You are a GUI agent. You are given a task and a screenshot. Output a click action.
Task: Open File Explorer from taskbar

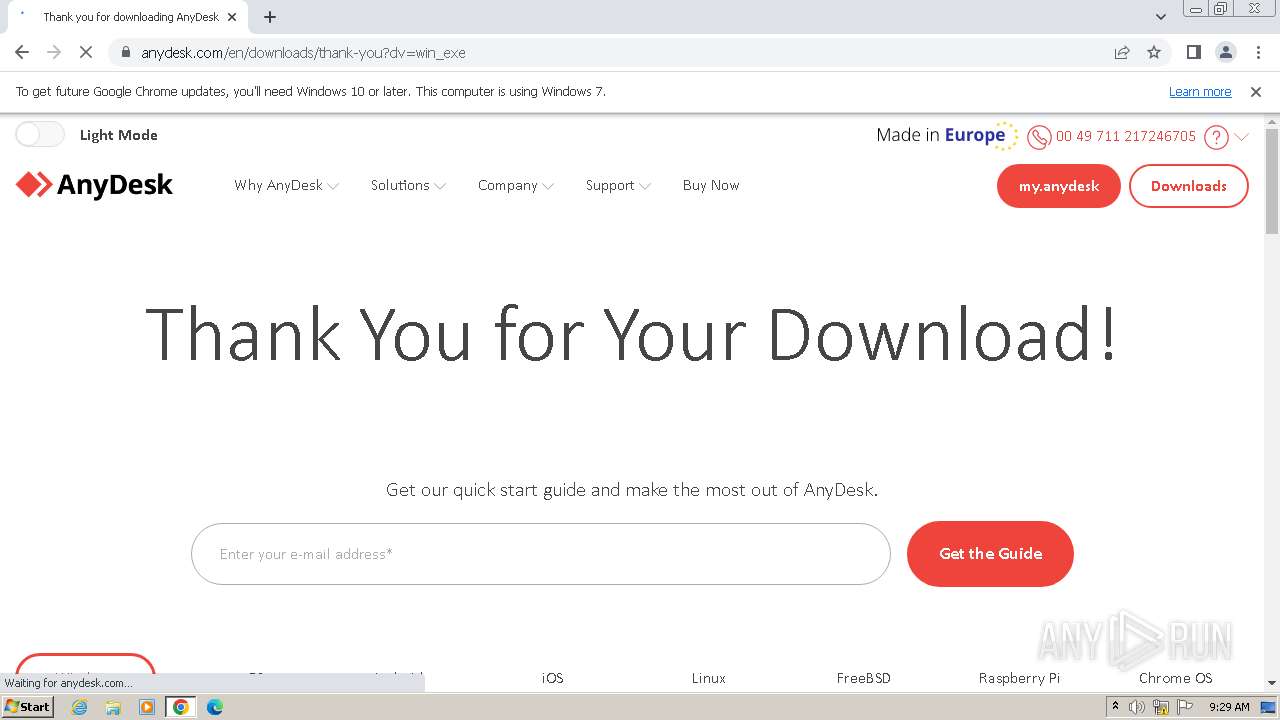[113, 707]
